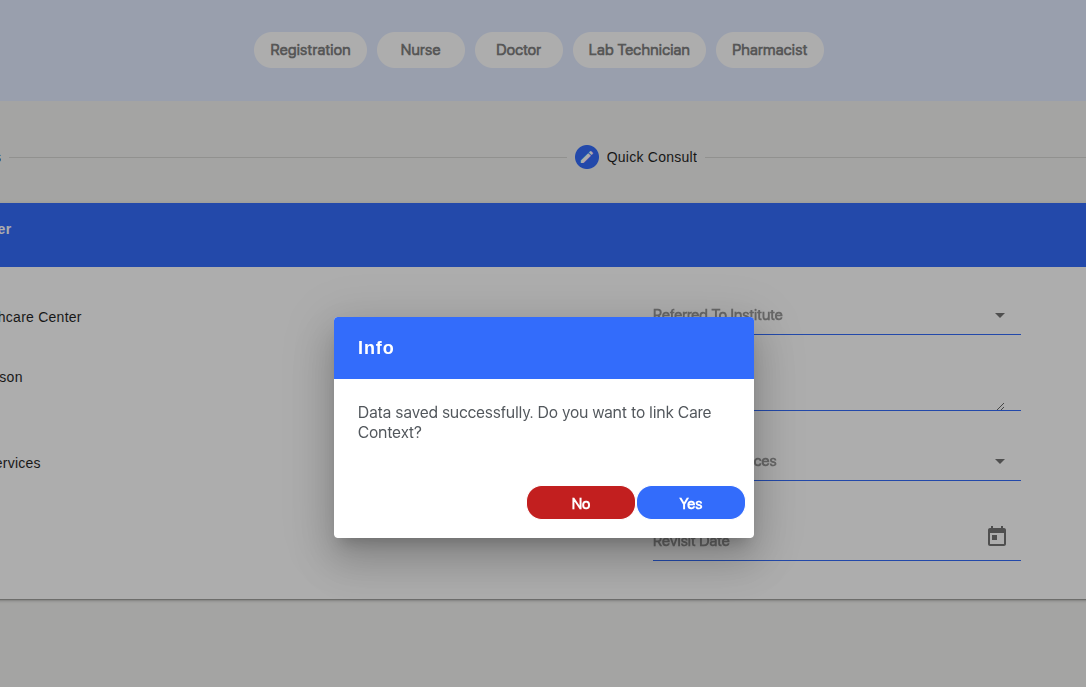This screenshot has width=1086, height=687.
Task: Open the Doctor role tab
Action: click(518, 50)
